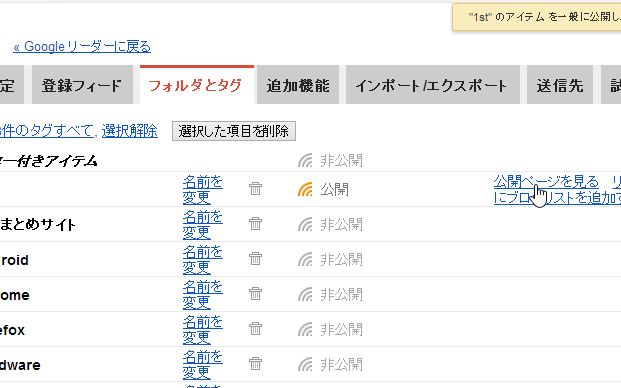Viewport: 621px width, 388px height.
Task: Click the 選択解除 link
Action: (x=130, y=131)
